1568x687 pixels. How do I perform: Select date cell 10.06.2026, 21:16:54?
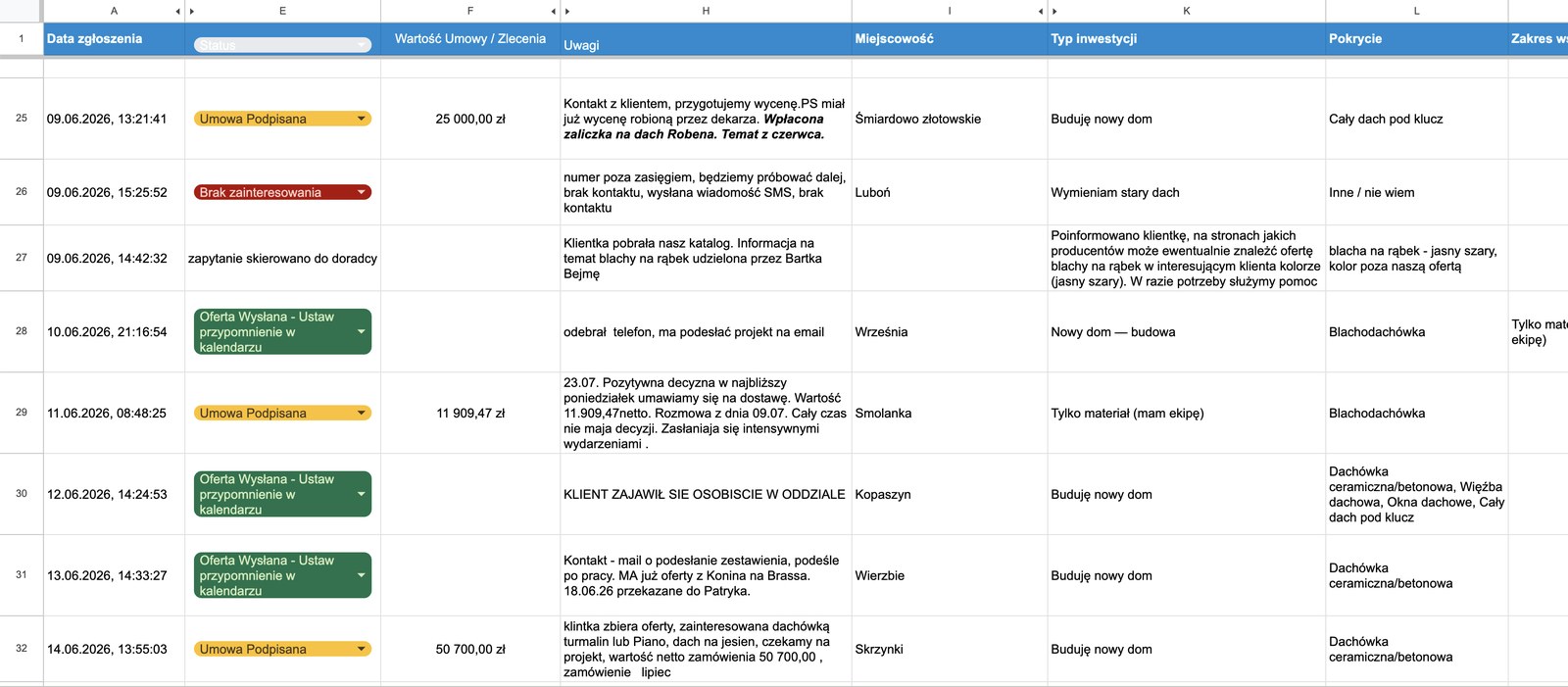114,331
